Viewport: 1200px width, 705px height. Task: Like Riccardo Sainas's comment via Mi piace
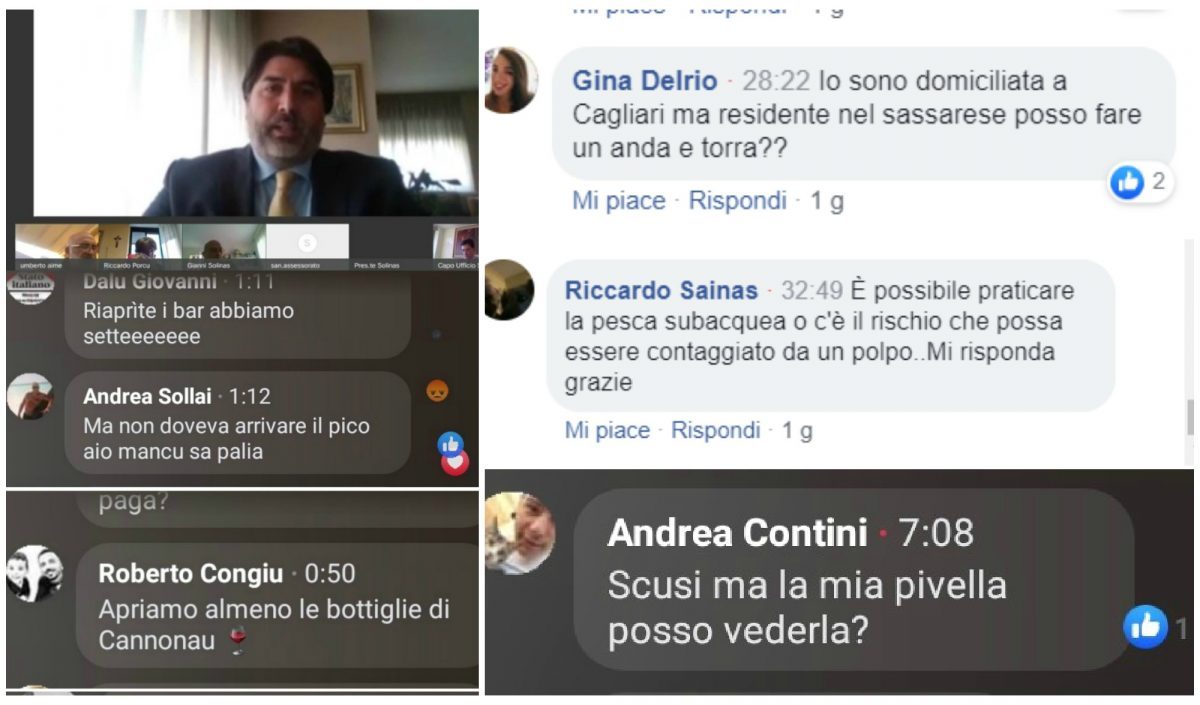coord(607,431)
